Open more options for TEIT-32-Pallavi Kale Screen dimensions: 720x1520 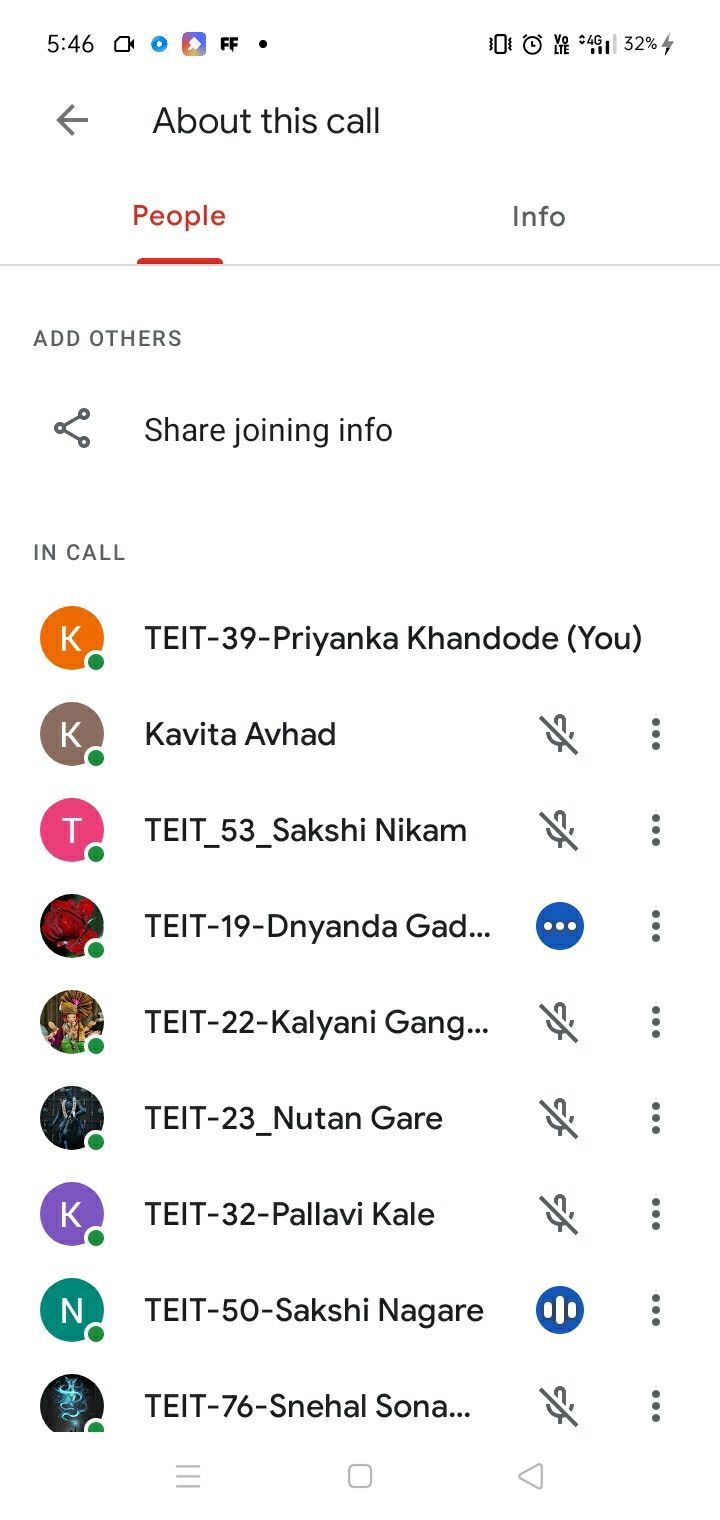pos(656,1214)
